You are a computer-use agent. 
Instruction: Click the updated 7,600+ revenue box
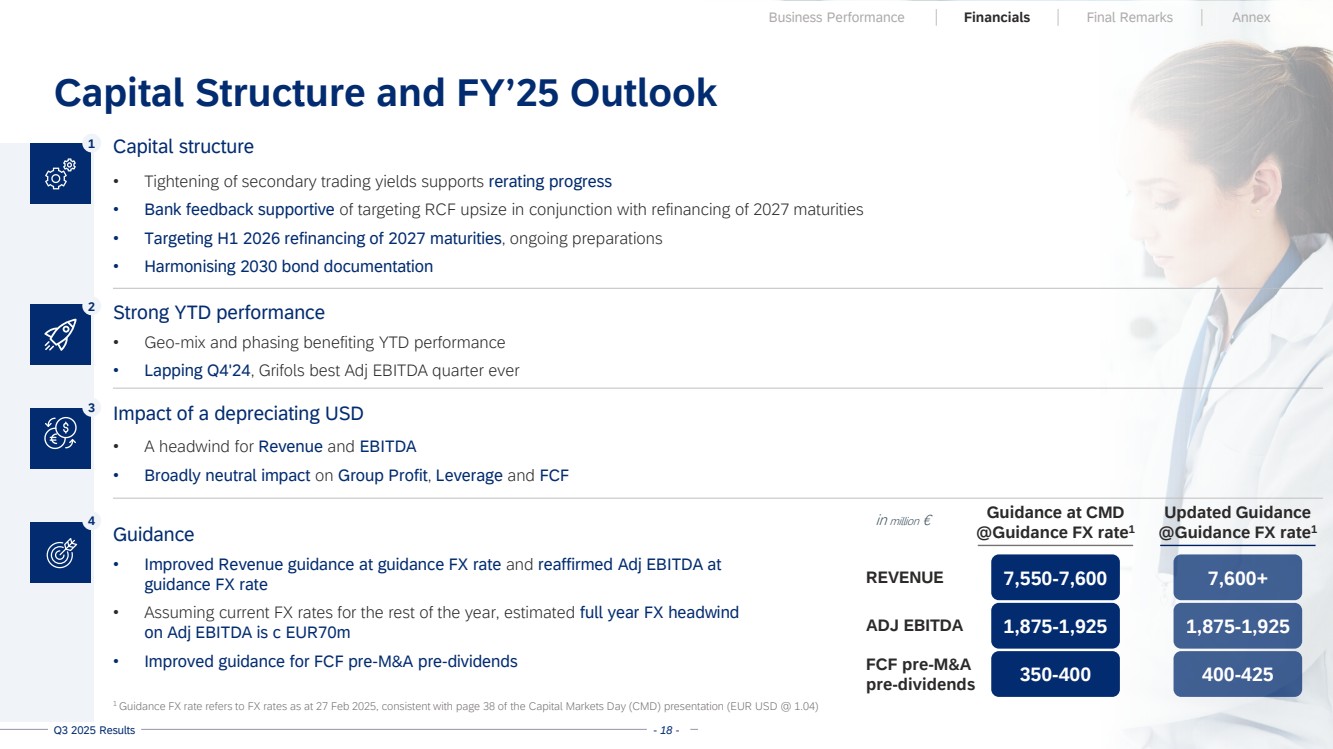1237,578
